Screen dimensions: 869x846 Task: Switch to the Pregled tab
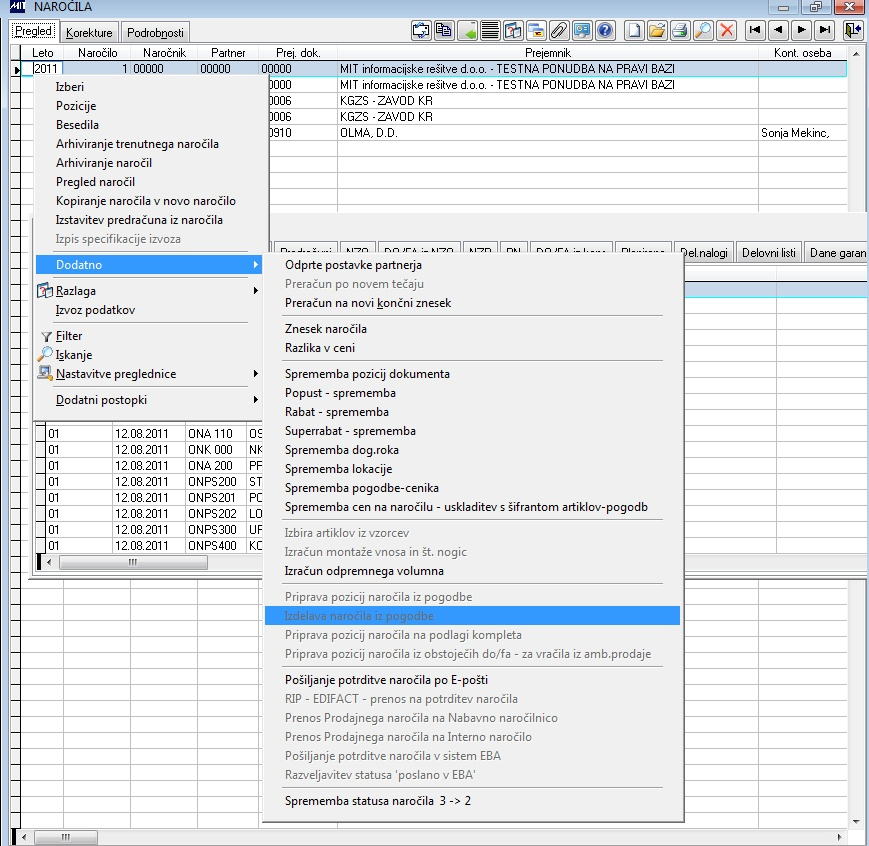33,31
